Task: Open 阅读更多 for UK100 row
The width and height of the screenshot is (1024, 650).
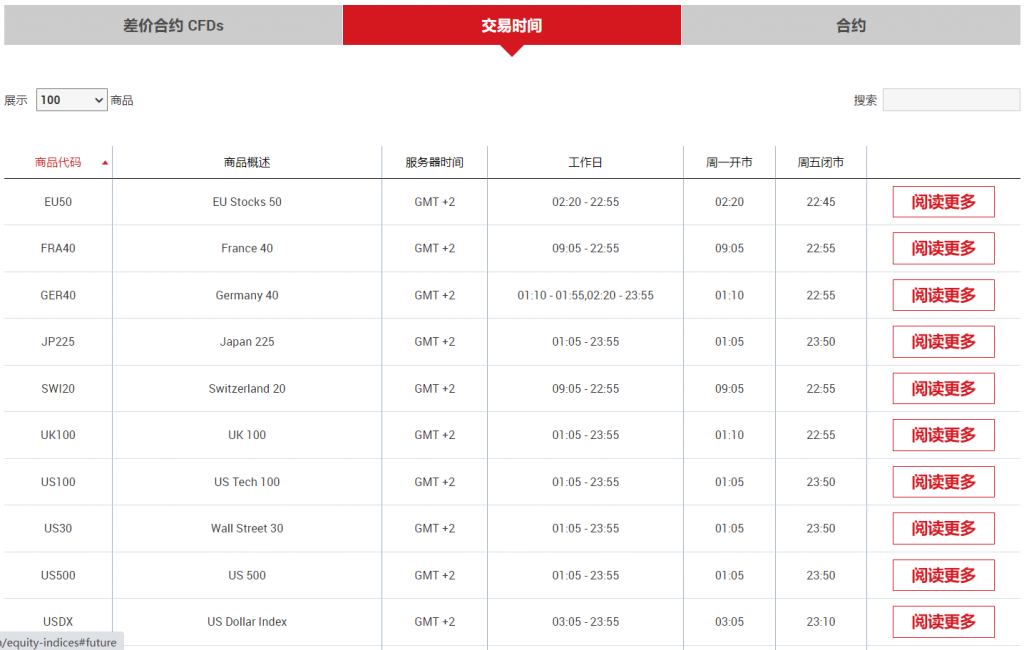Action: [x=943, y=435]
